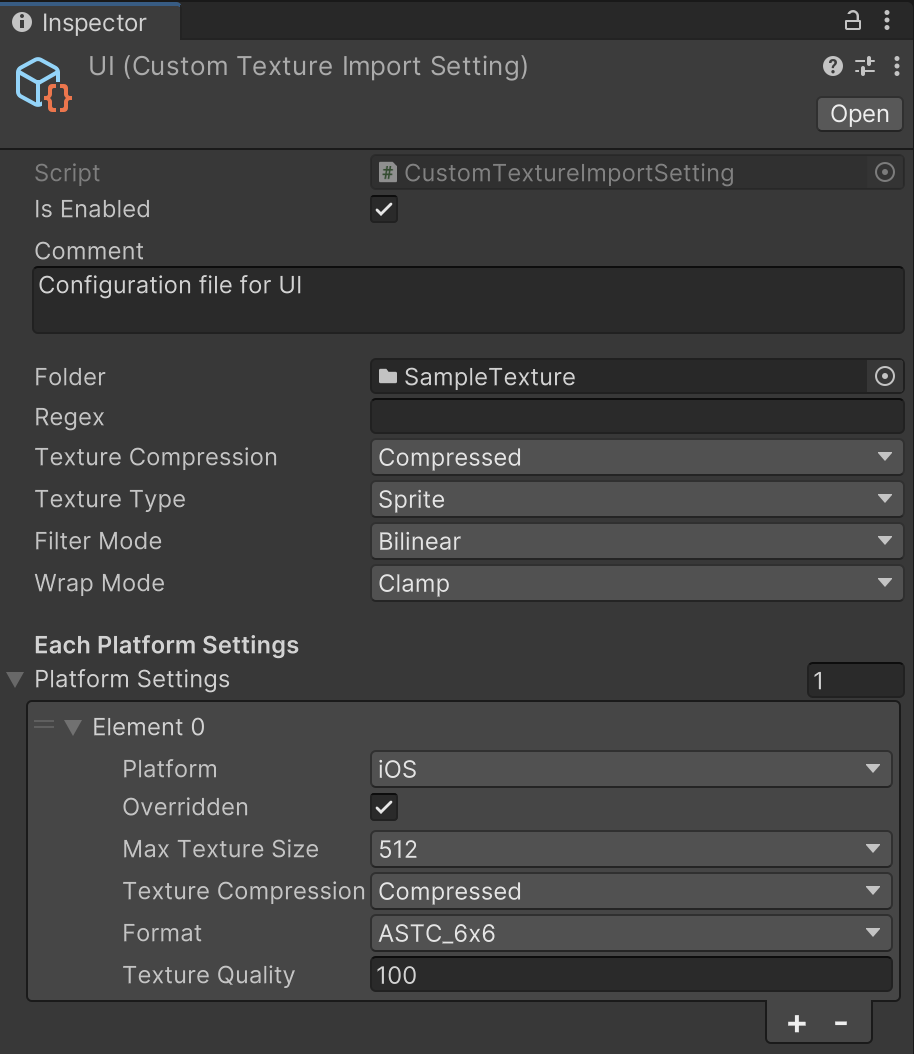
Task: Open the component context menu dots
Action: coord(897,67)
